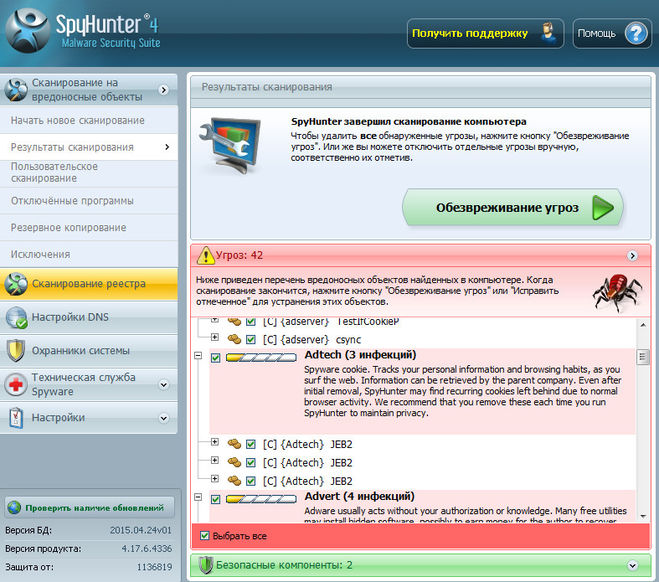Click cookie icon of first Adtech JEB2
Screen dimensions: 659x582
(x=234, y=444)
